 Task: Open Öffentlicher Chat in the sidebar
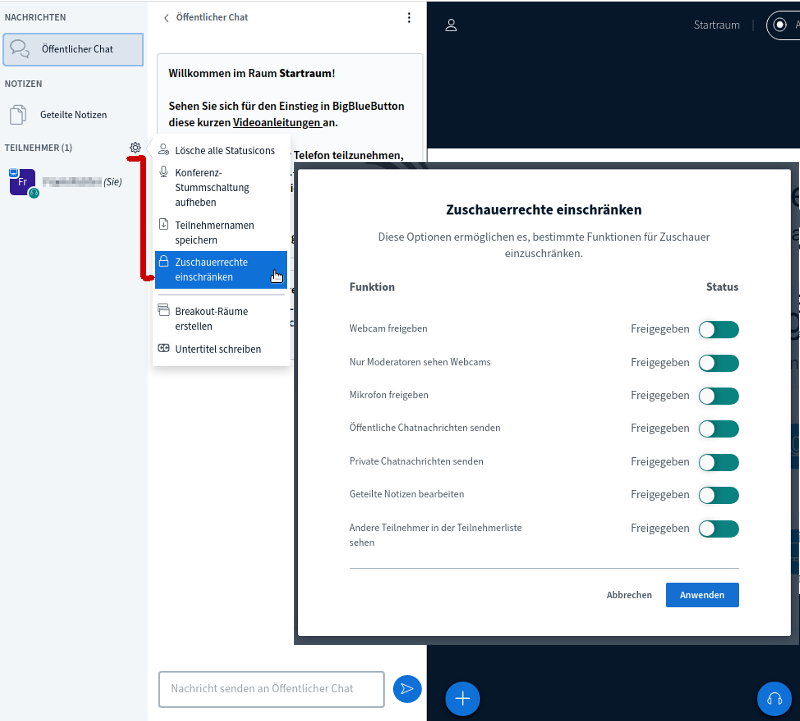point(73,49)
